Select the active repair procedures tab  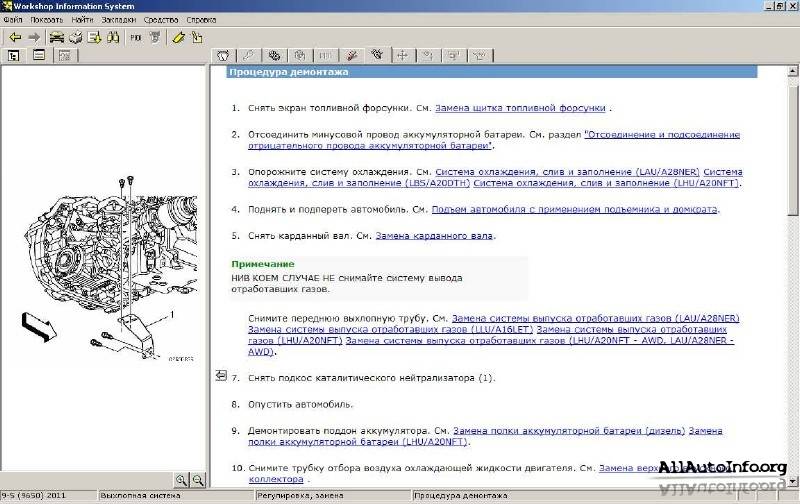(x=378, y=54)
